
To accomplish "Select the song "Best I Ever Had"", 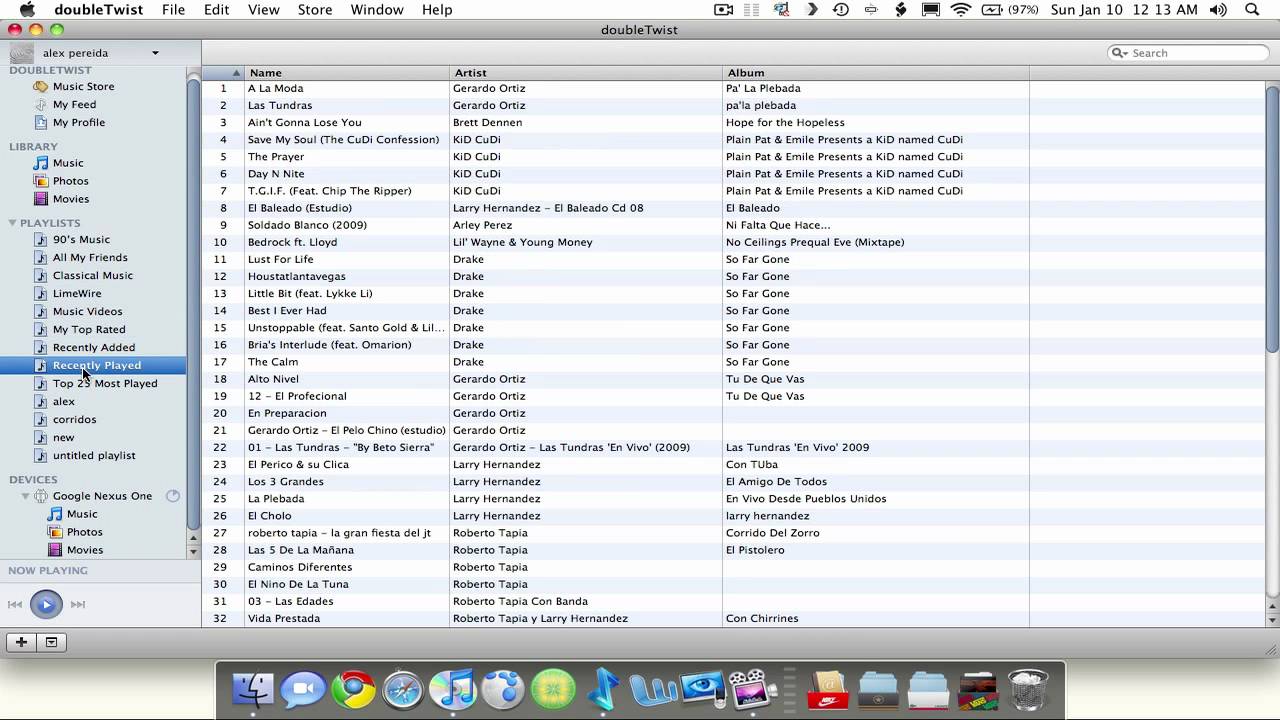I will click(x=287, y=311).
